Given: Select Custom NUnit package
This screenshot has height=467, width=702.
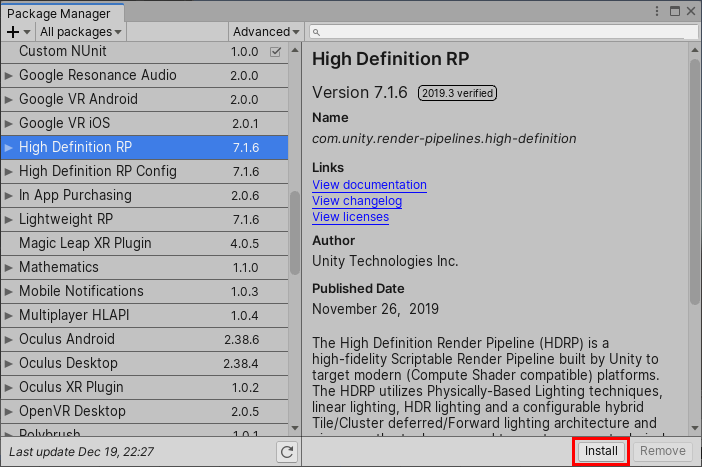Looking at the screenshot, I should click(145, 51).
